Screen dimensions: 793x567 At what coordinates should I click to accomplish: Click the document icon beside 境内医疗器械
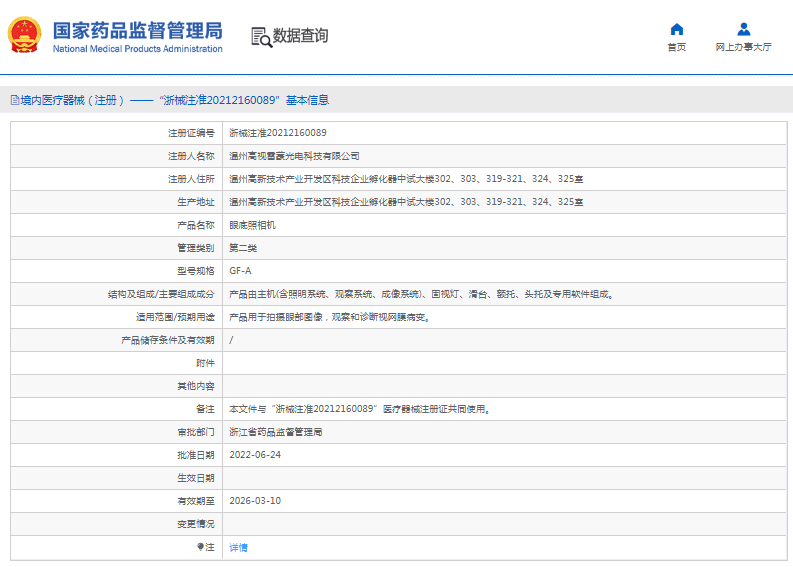point(14,100)
